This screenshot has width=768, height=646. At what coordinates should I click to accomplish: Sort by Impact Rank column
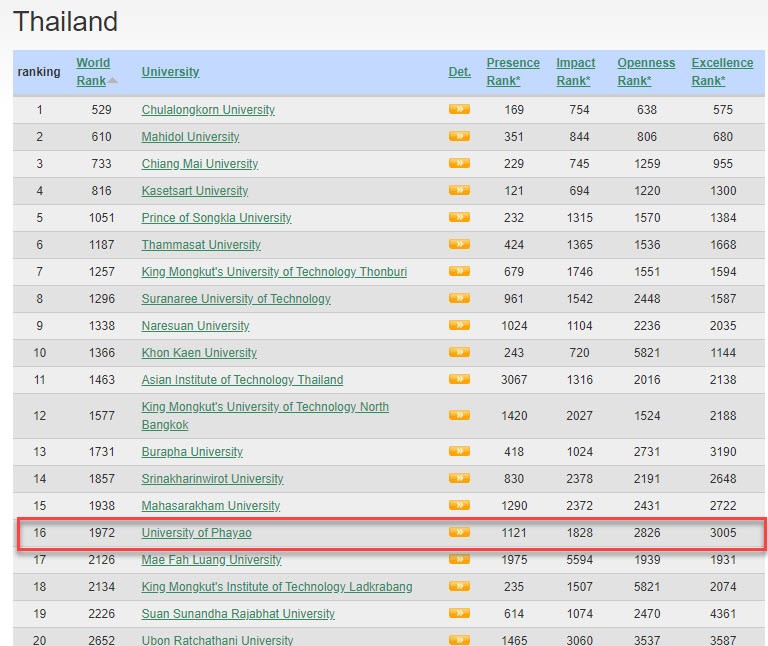click(576, 72)
